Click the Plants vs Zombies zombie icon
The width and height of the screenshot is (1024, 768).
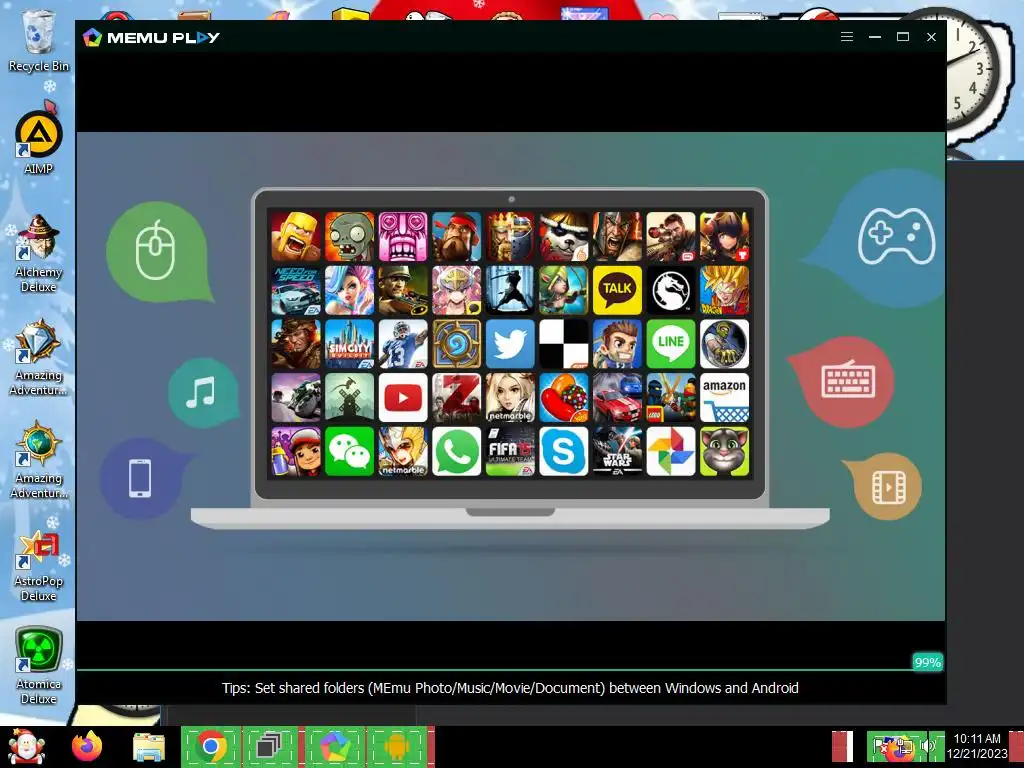[x=349, y=236]
